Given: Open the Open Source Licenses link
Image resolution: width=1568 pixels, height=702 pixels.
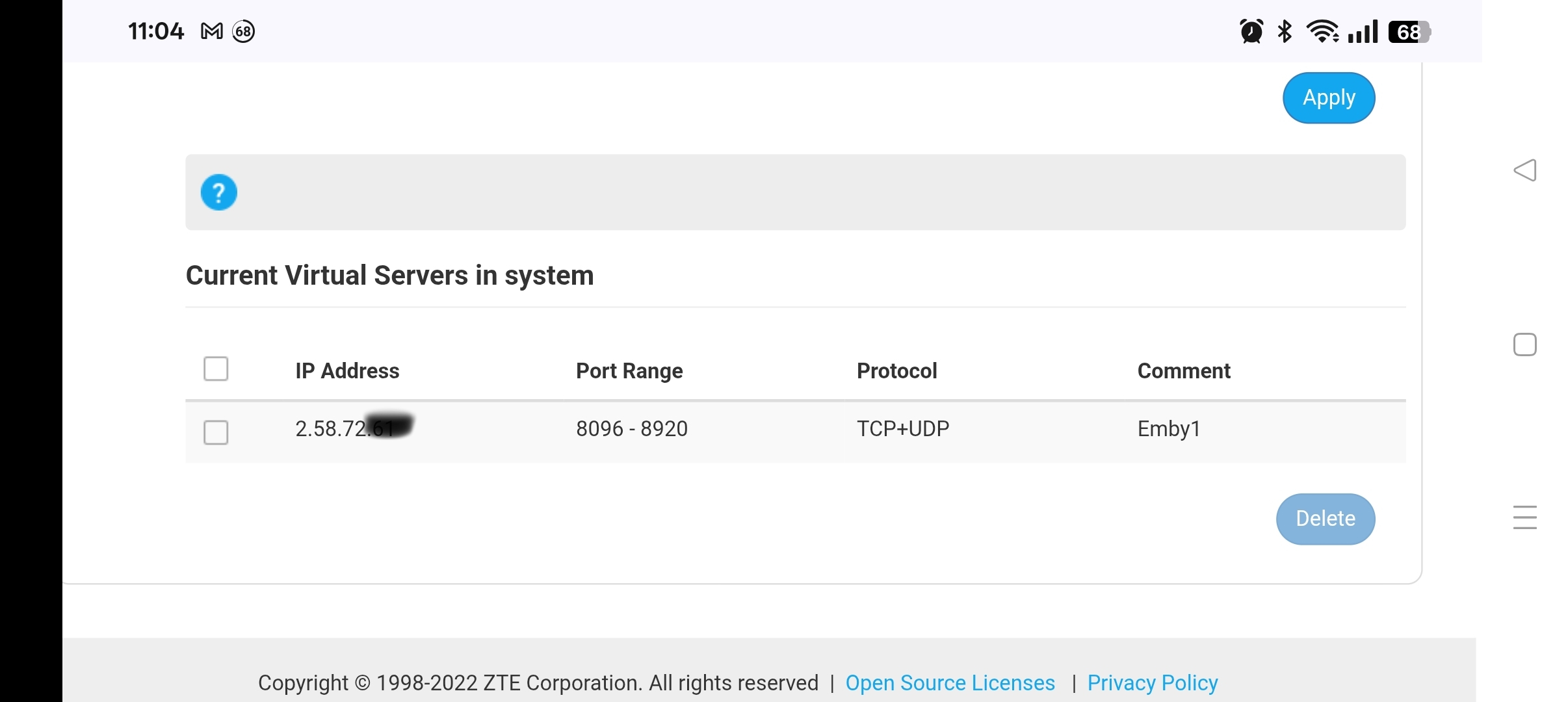Looking at the screenshot, I should [950, 682].
